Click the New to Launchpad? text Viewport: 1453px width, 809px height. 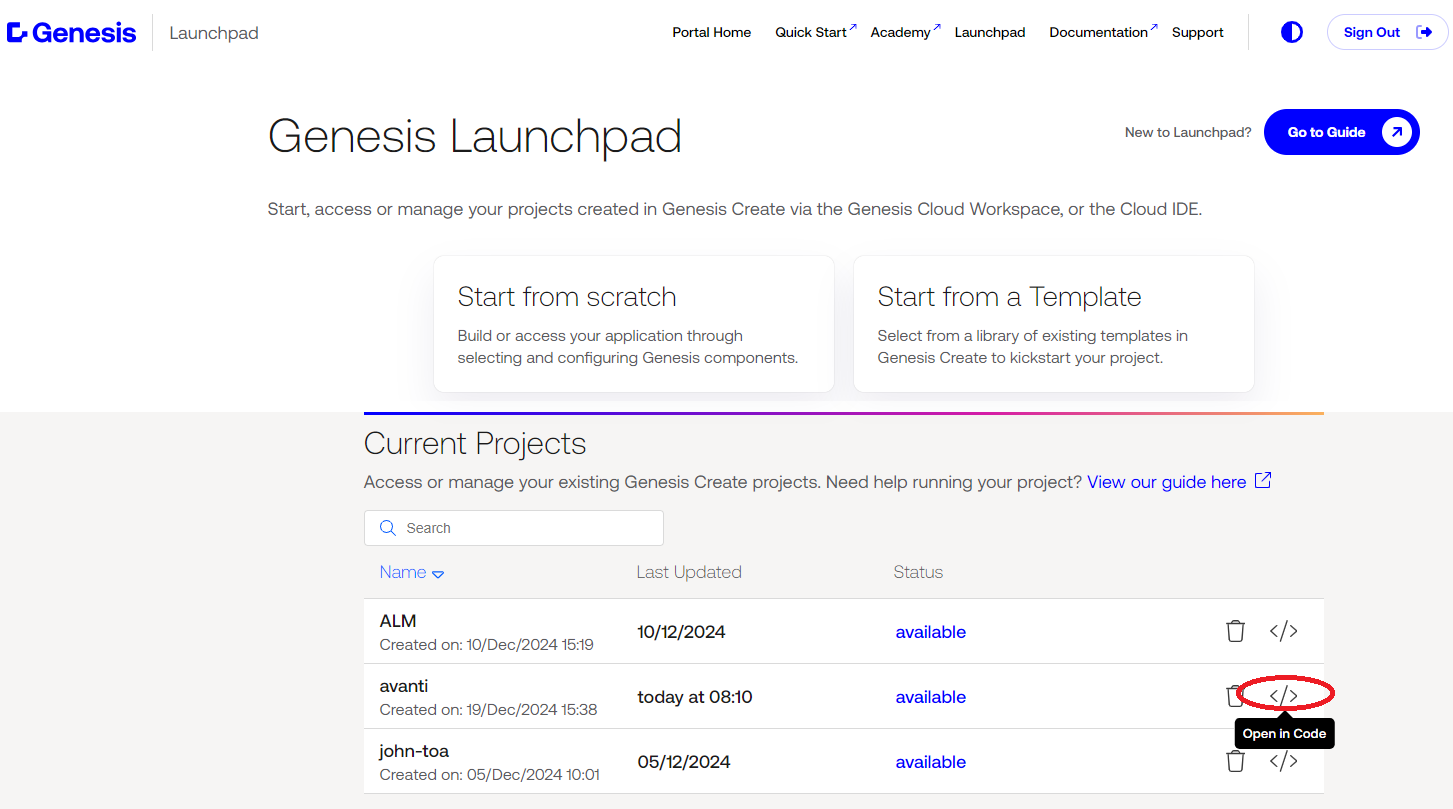(1188, 132)
